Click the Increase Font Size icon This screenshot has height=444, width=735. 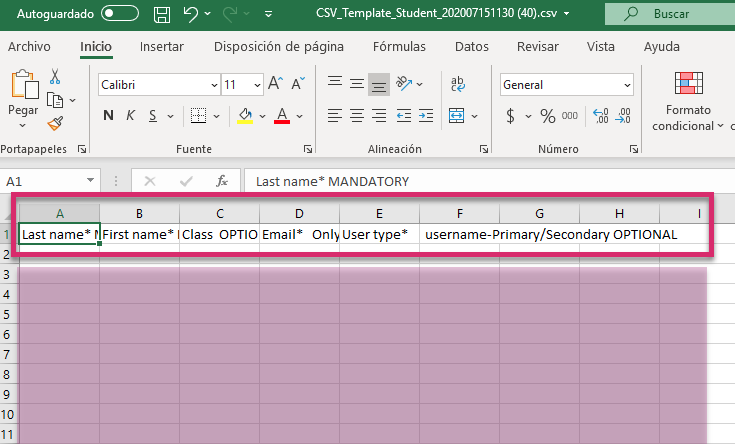pyautogui.click(x=276, y=83)
